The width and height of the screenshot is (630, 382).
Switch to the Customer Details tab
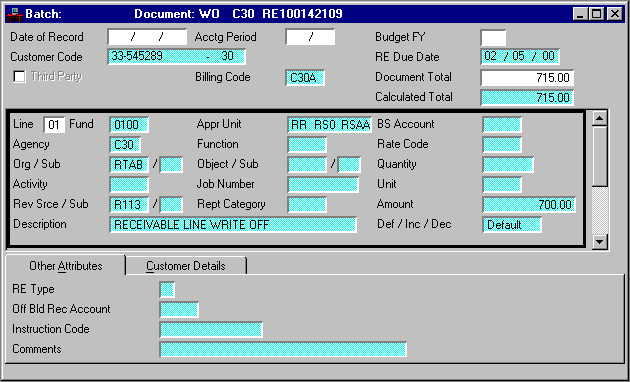(186, 266)
